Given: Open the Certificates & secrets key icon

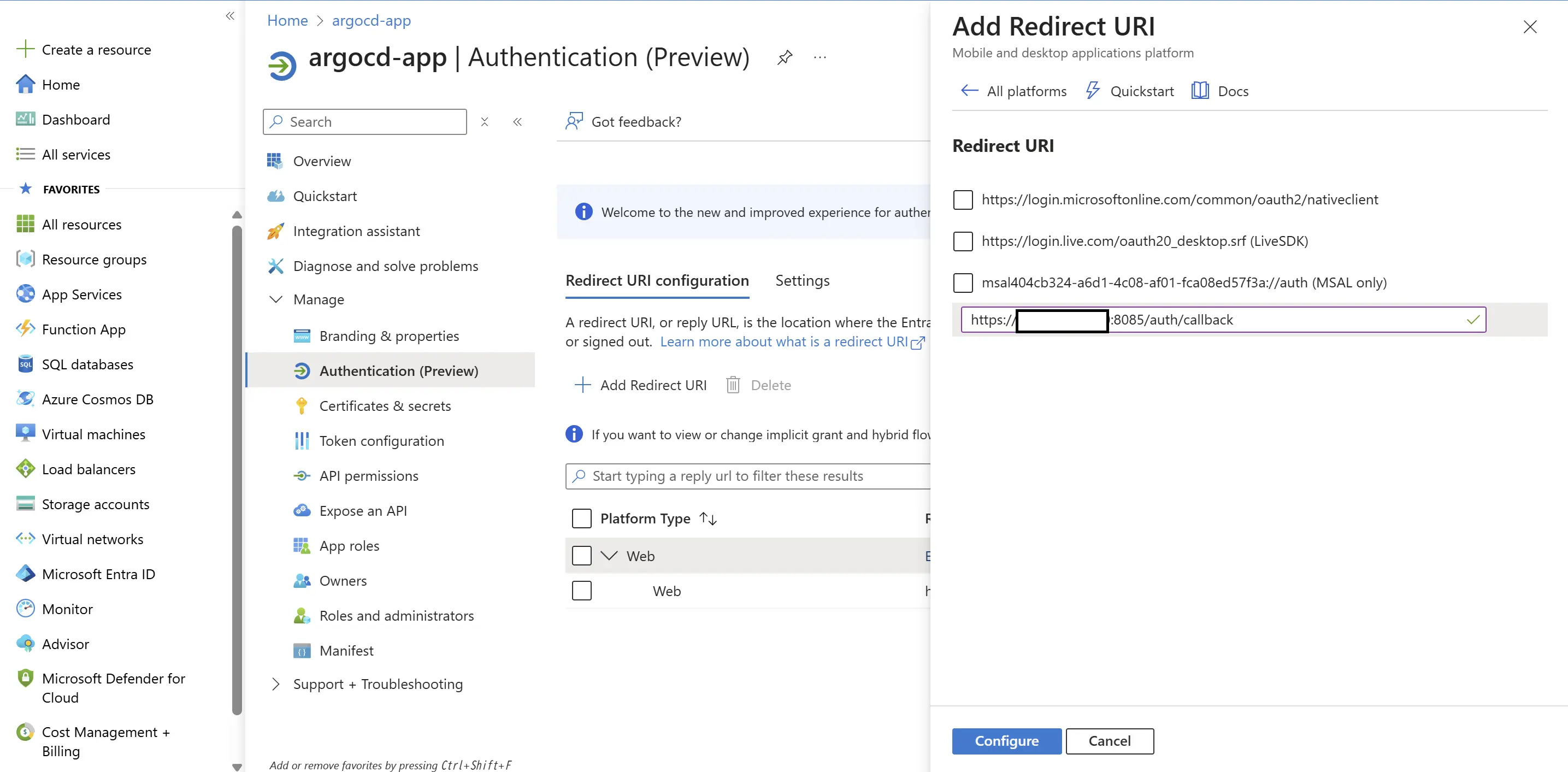Looking at the screenshot, I should point(301,405).
